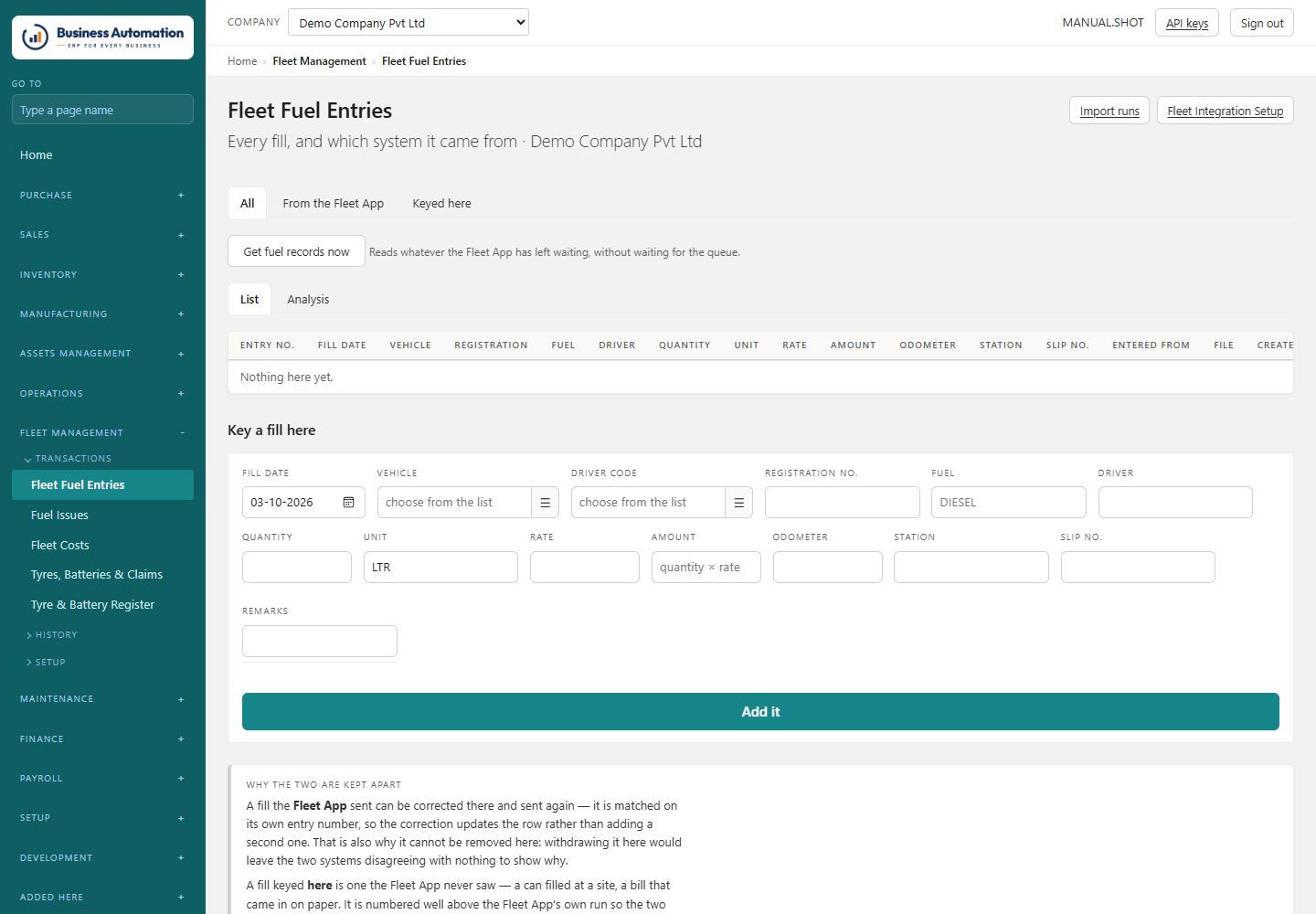Open the vehicle list picker icon
The width and height of the screenshot is (1316, 914).
(545, 503)
